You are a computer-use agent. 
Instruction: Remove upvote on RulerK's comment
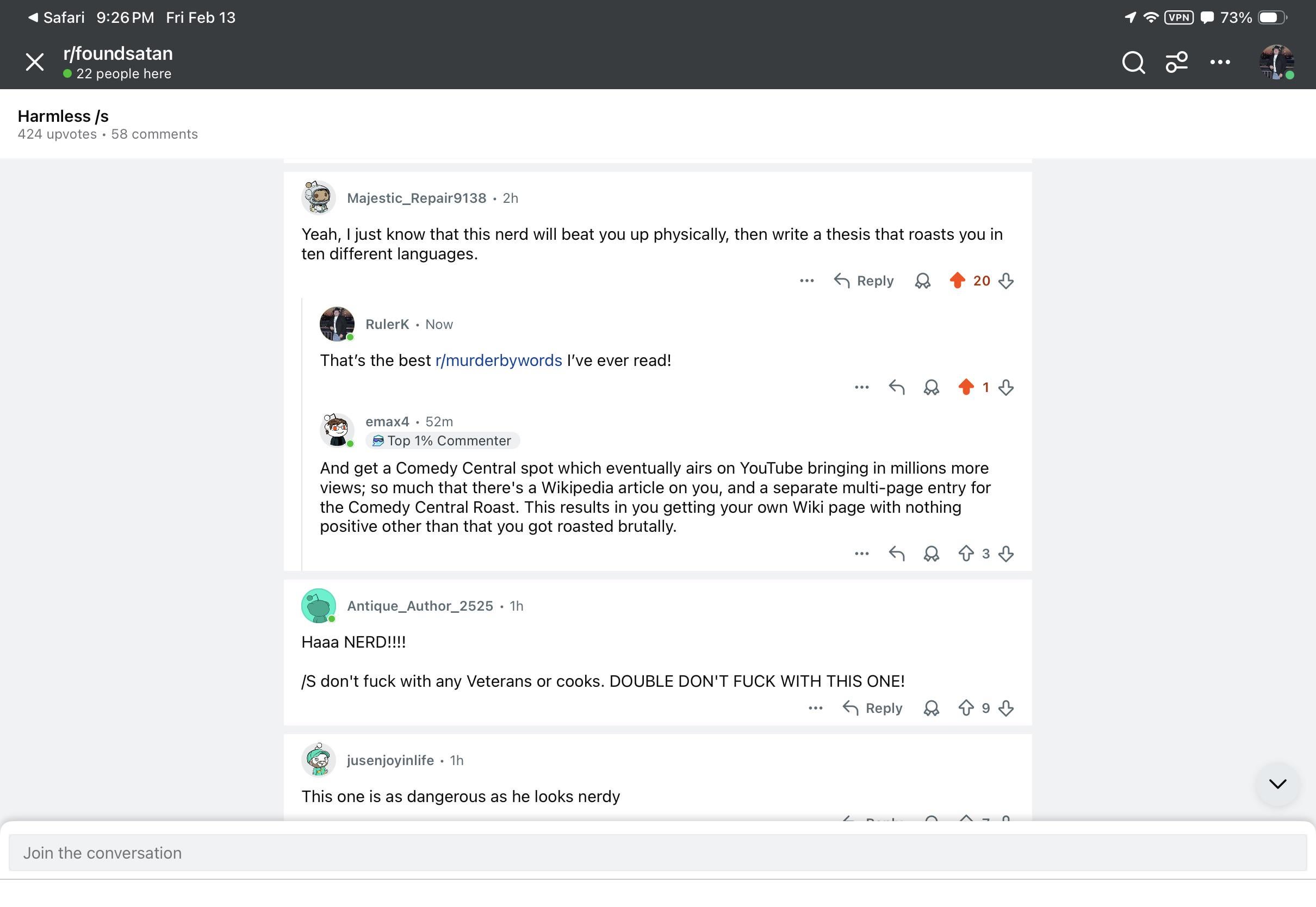click(966, 388)
